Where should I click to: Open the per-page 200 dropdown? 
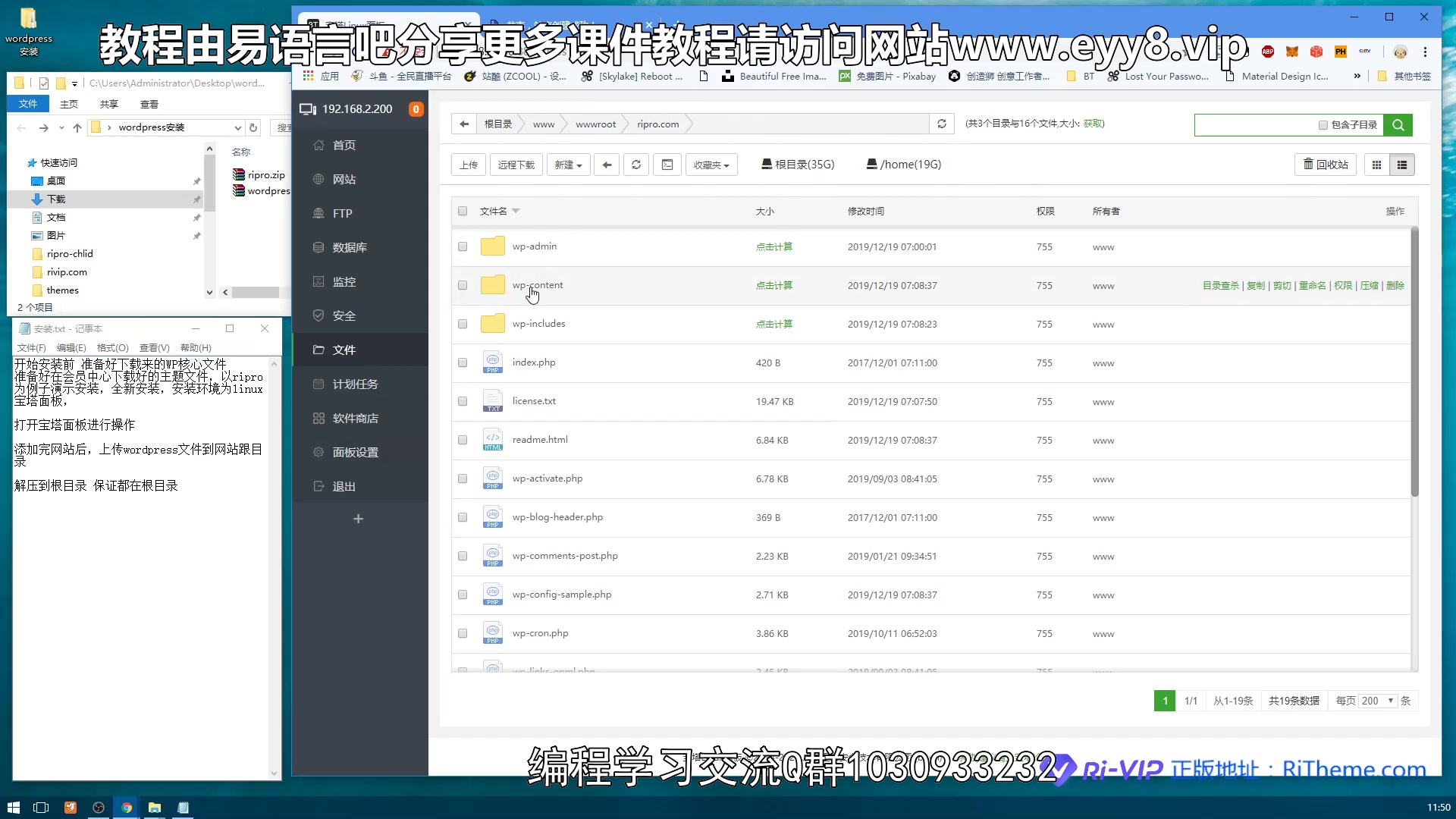tap(1378, 701)
